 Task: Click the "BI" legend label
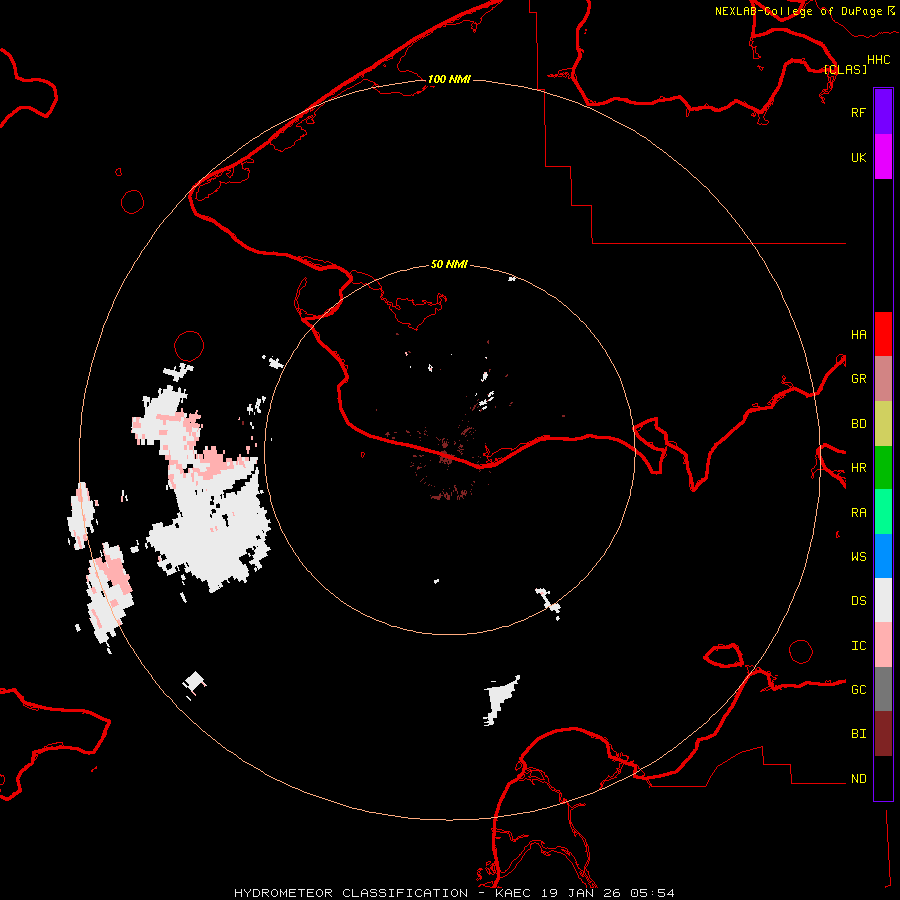pos(858,734)
